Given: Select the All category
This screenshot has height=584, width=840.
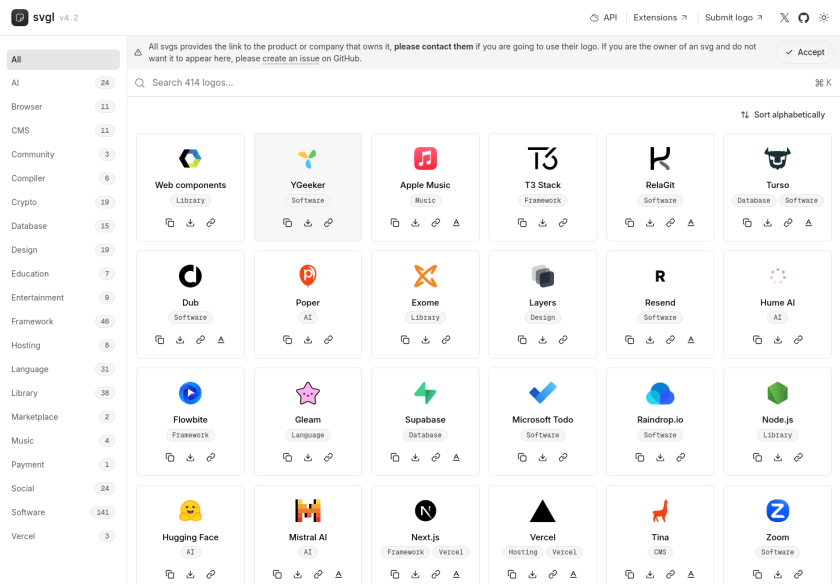Looking at the screenshot, I should click(x=63, y=59).
